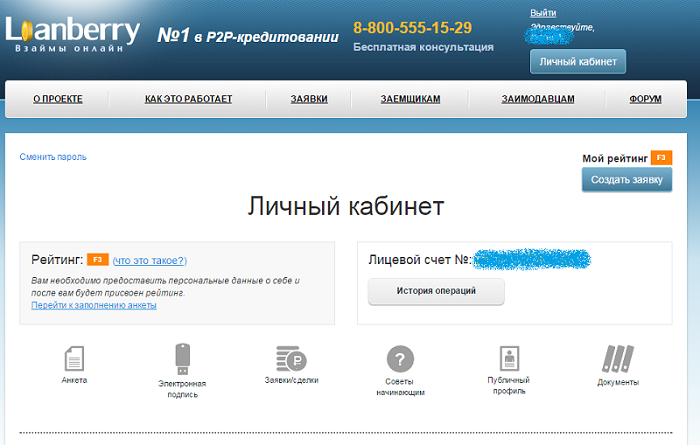Image resolution: width=700 pixels, height=445 pixels.
Task: Click the orange F3 badge beside Мой рейтинг
Action: coord(661,158)
